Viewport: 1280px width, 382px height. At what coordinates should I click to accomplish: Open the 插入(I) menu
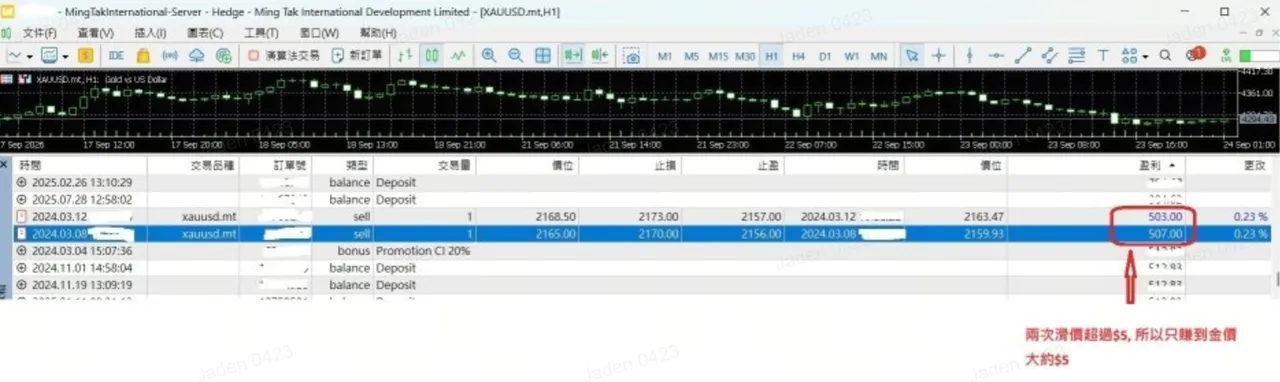tap(150, 33)
